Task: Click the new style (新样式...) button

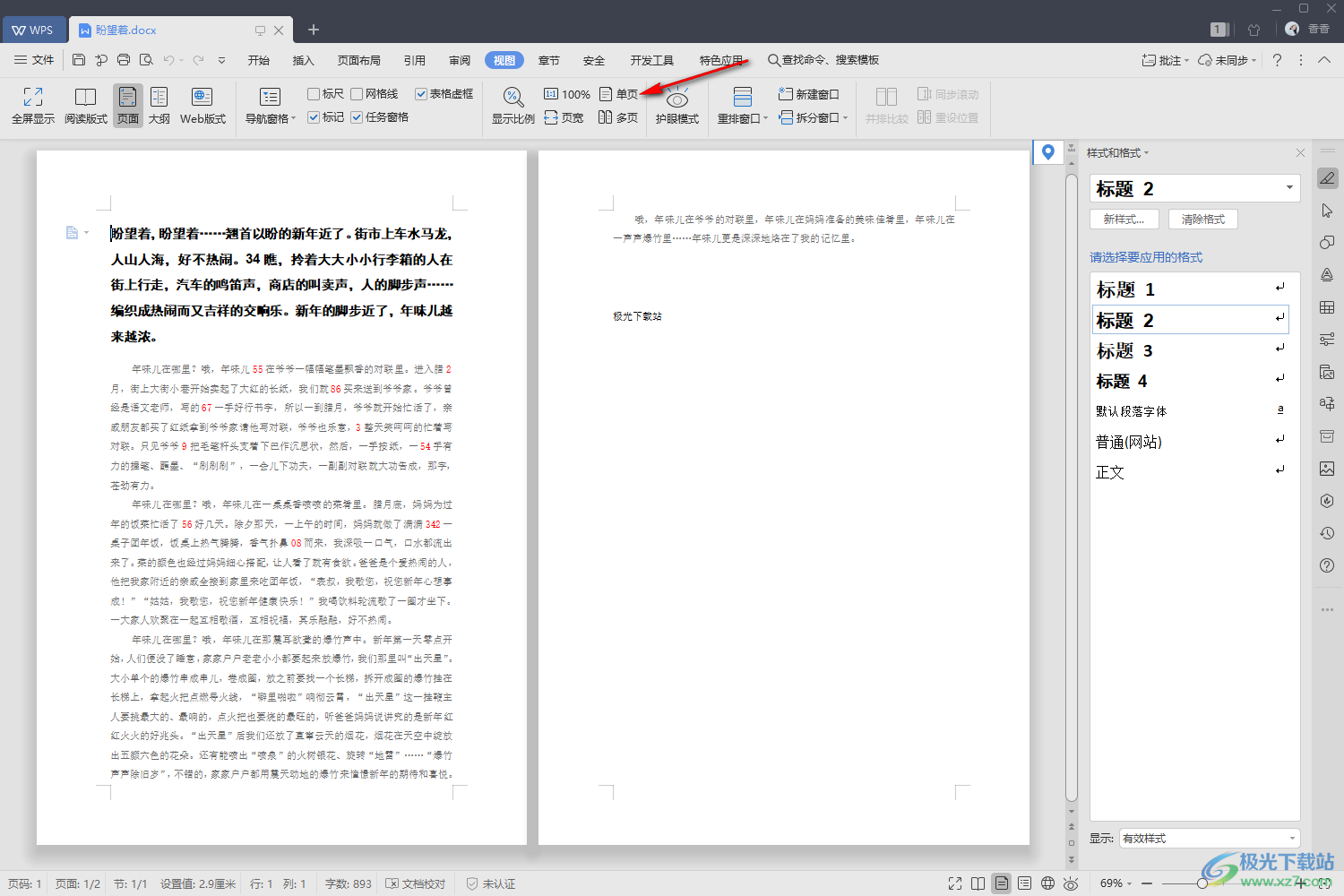Action: pyautogui.click(x=1124, y=219)
